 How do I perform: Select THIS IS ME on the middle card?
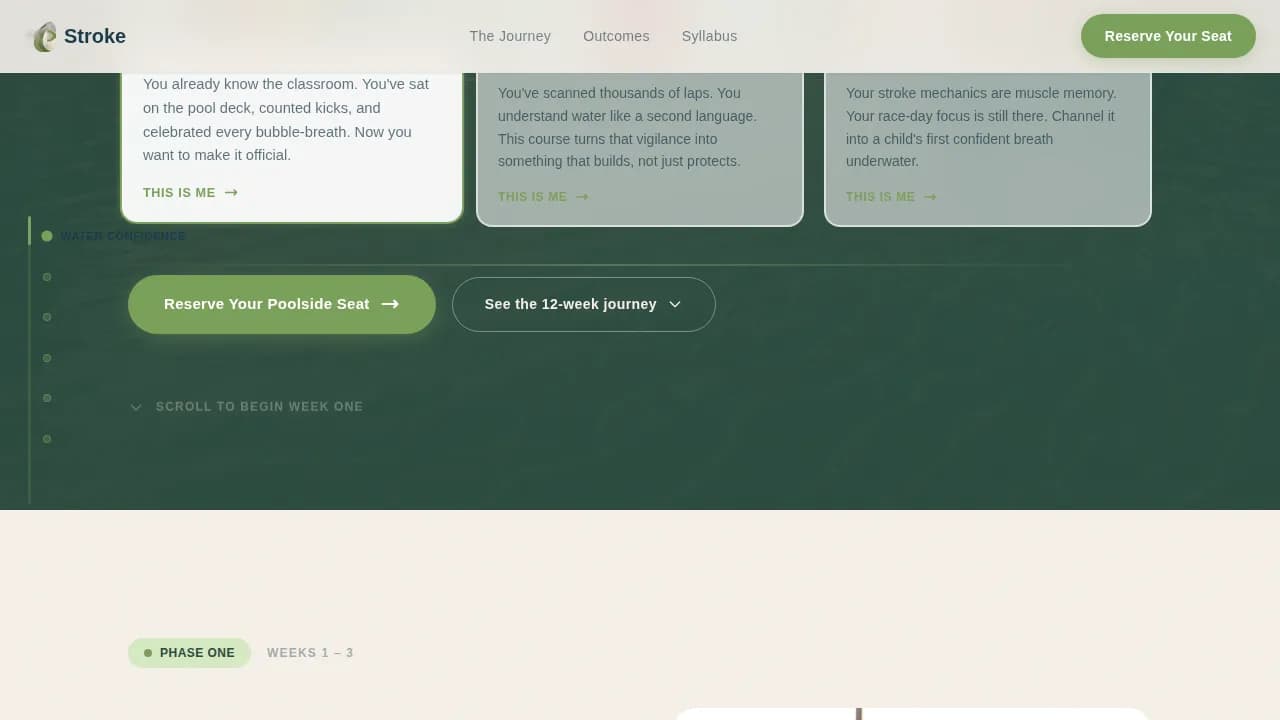[x=533, y=196]
